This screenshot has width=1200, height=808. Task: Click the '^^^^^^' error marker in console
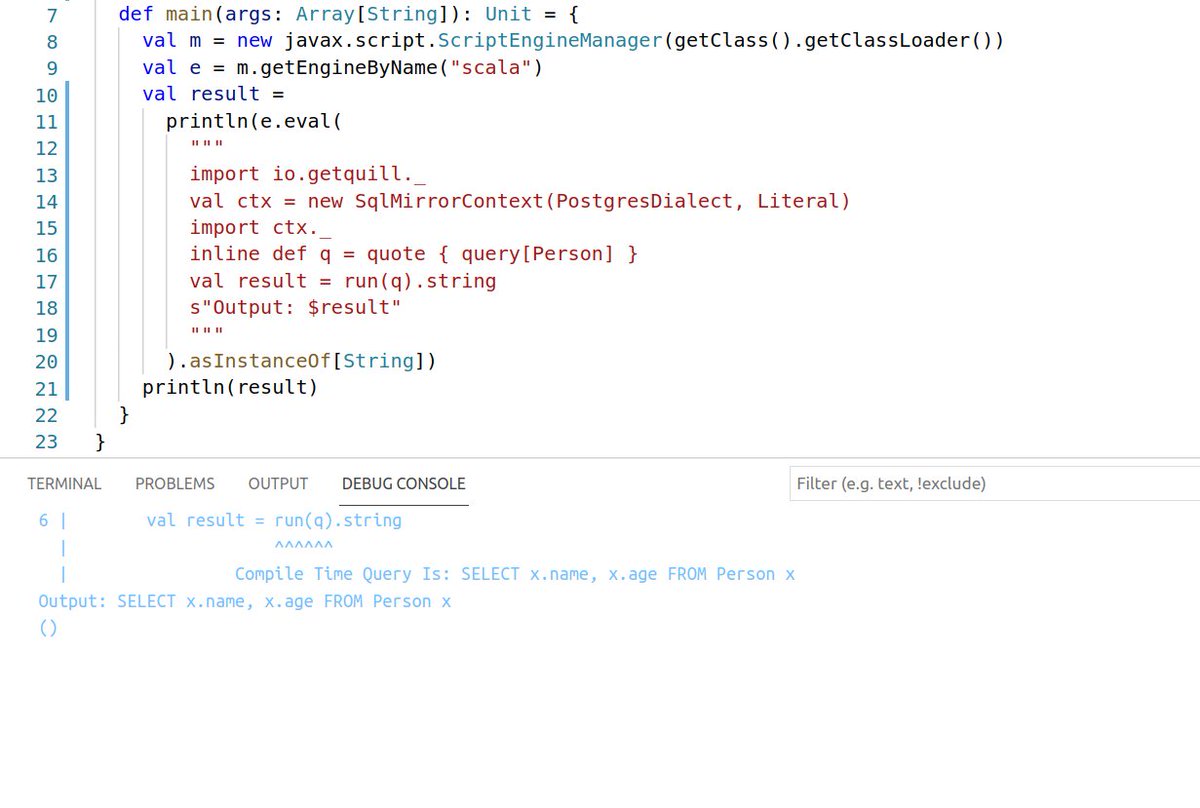(302, 547)
